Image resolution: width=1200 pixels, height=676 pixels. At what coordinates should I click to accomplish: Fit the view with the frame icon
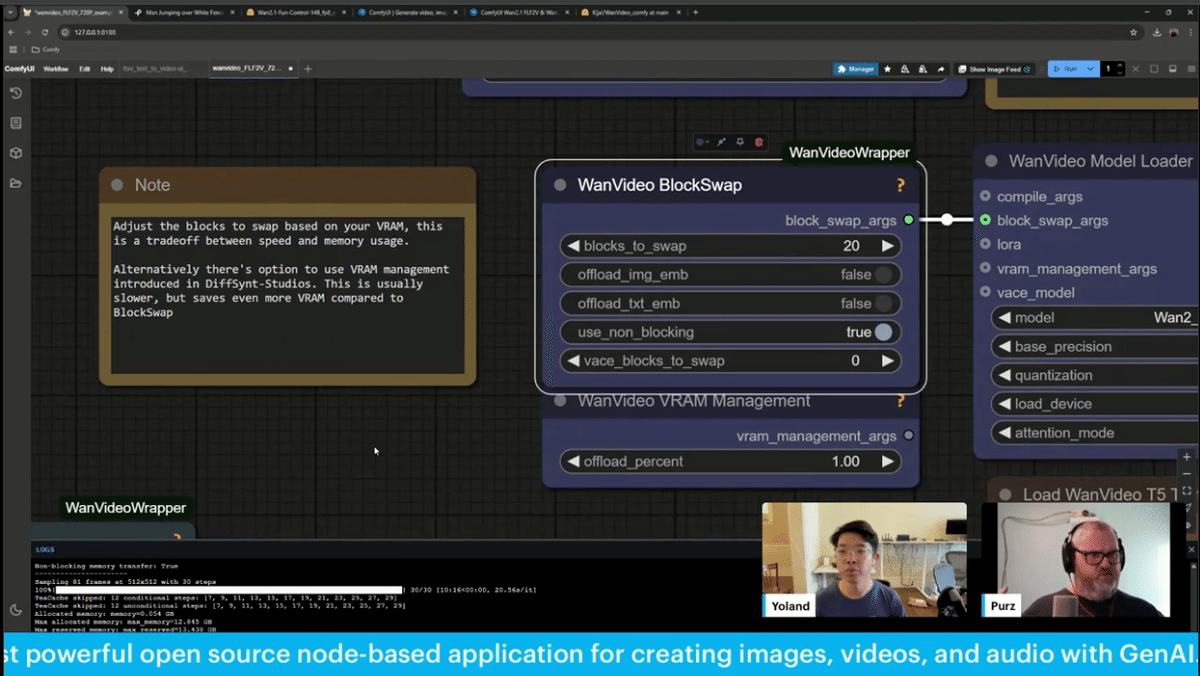pyautogui.click(x=1187, y=491)
